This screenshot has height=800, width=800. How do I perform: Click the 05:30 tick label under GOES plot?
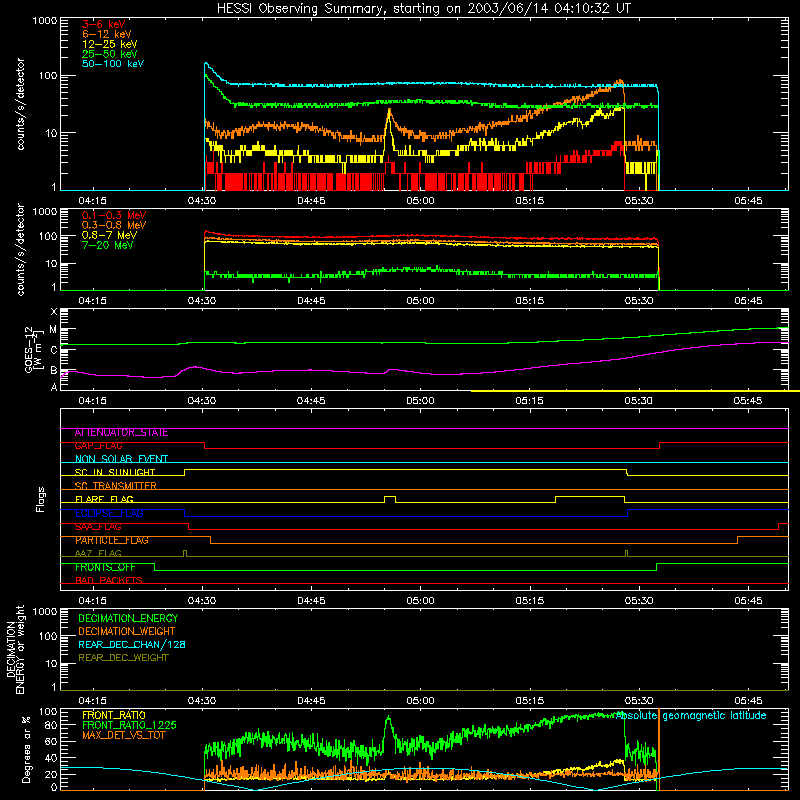639,401
